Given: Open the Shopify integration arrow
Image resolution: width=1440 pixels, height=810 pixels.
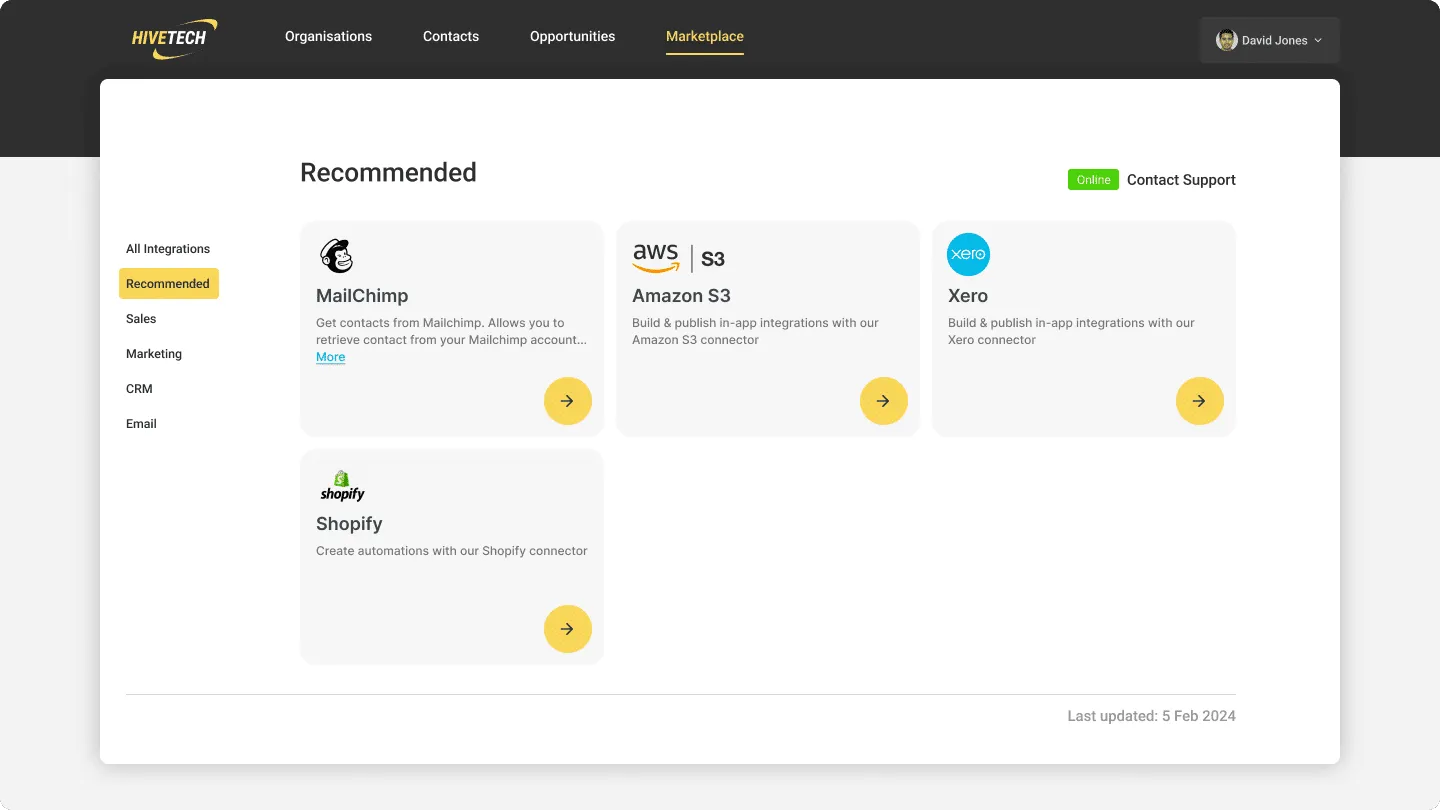Looking at the screenshot, I should point(567,629).
